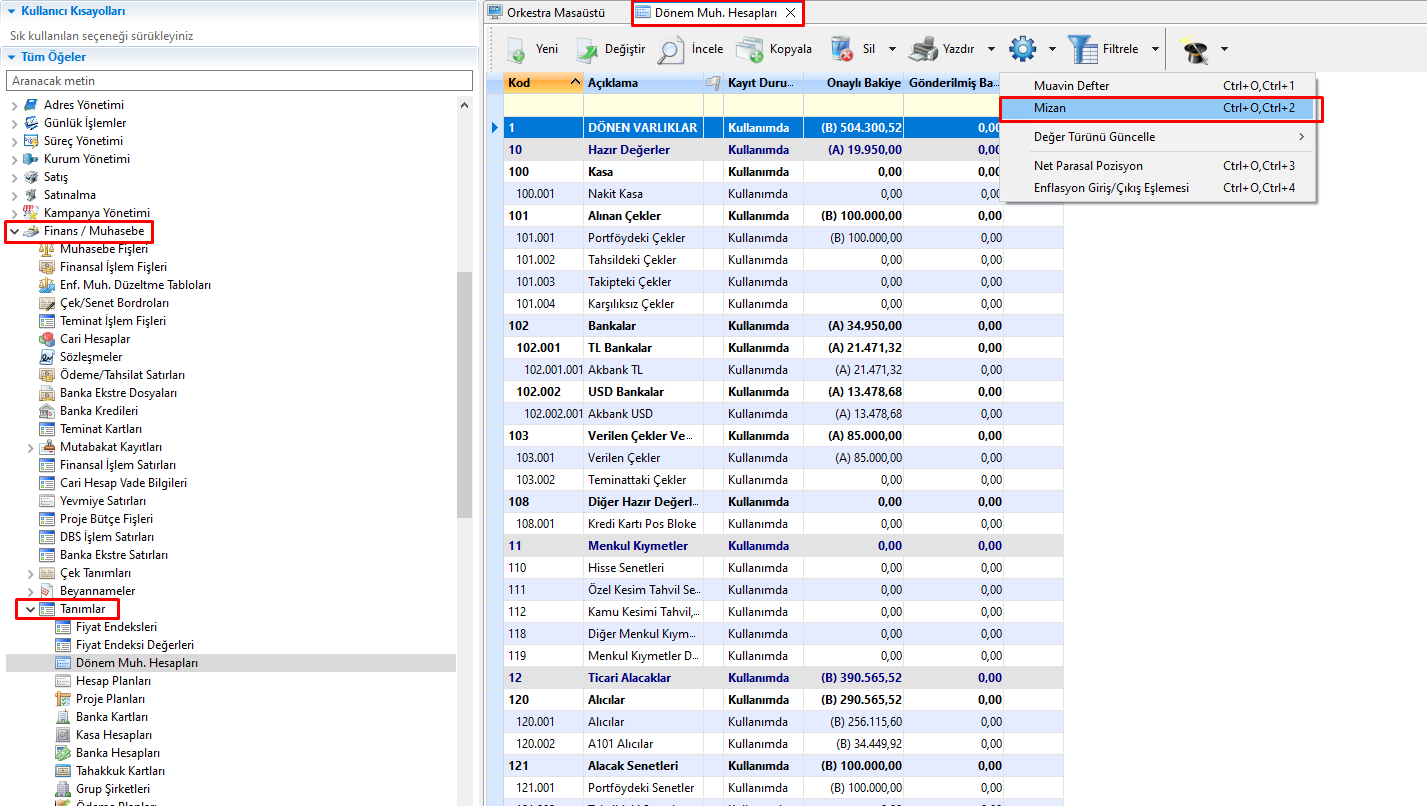Click the Filtrele funnel icon
1427x806 pixels.
click(1083, 49)
